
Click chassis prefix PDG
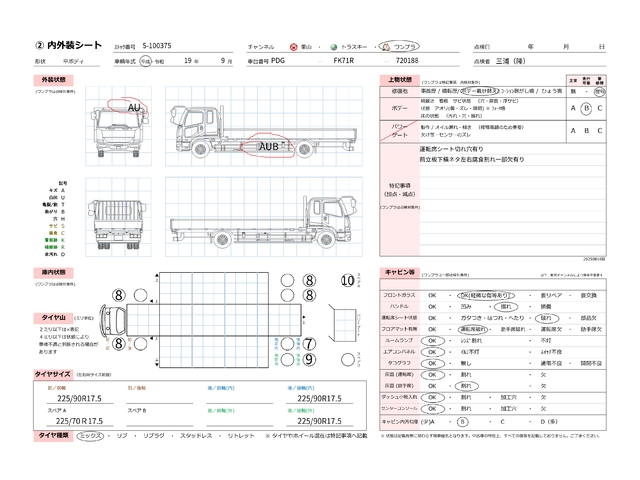(278, 60)
